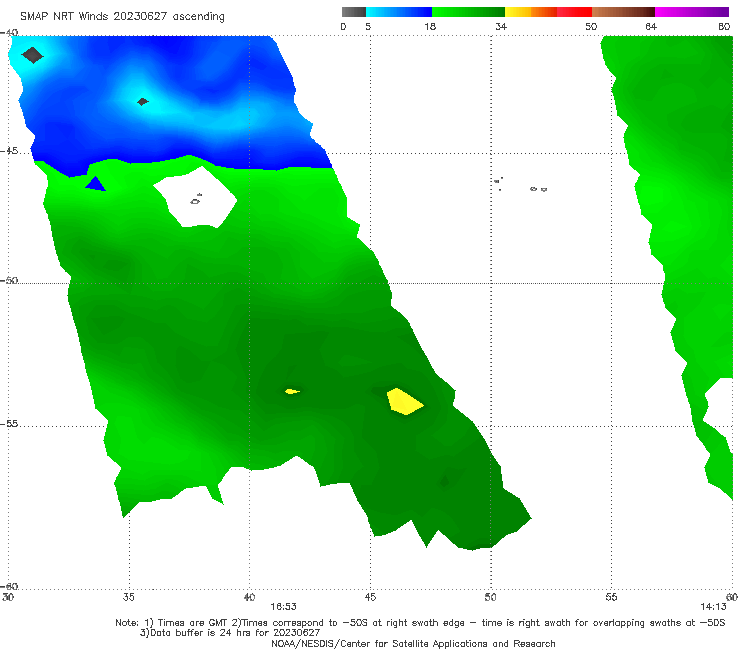Click the longitude axis label '45'
Viewport: 740px width, 650px height.
(370, 597)
